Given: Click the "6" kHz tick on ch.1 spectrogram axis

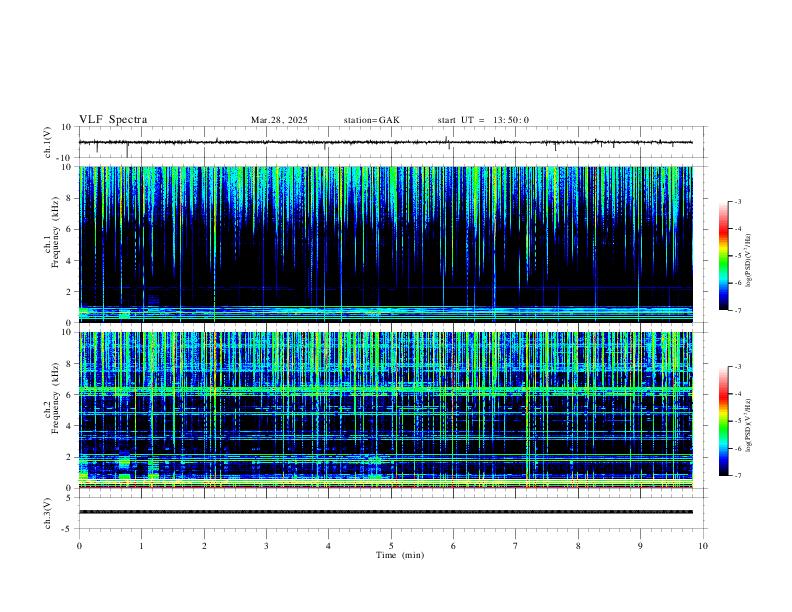Looking at the screenshot, I should [70, 229].
